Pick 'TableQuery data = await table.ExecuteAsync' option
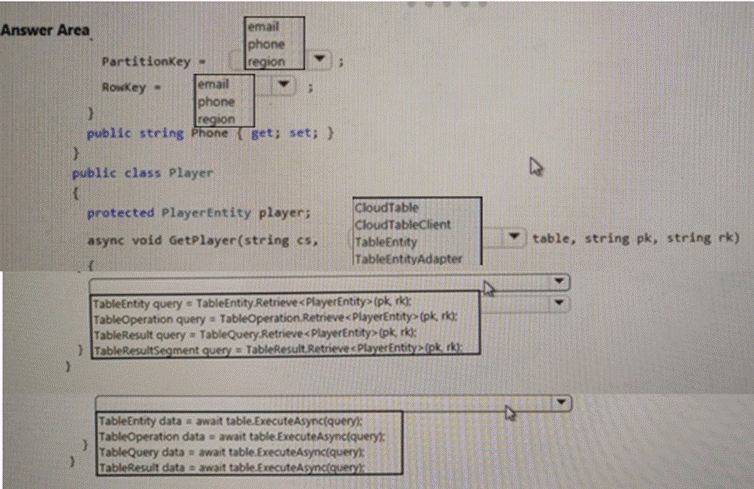Image resolution: width=754 pixels, height=489 pixels. click(232, 452)
